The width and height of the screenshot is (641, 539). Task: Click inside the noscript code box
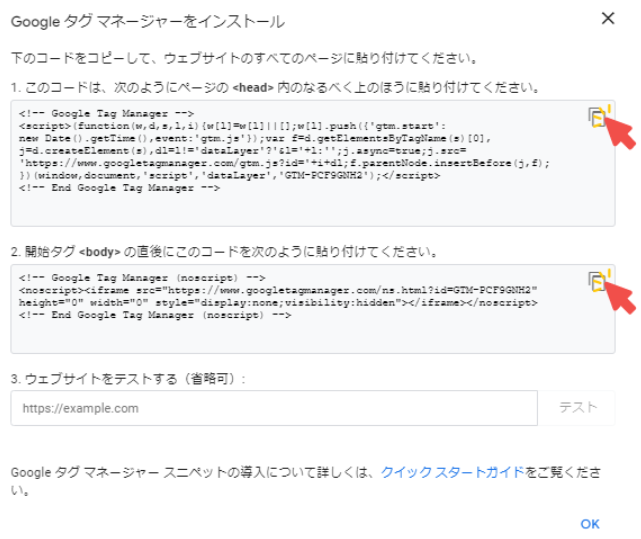313,309
